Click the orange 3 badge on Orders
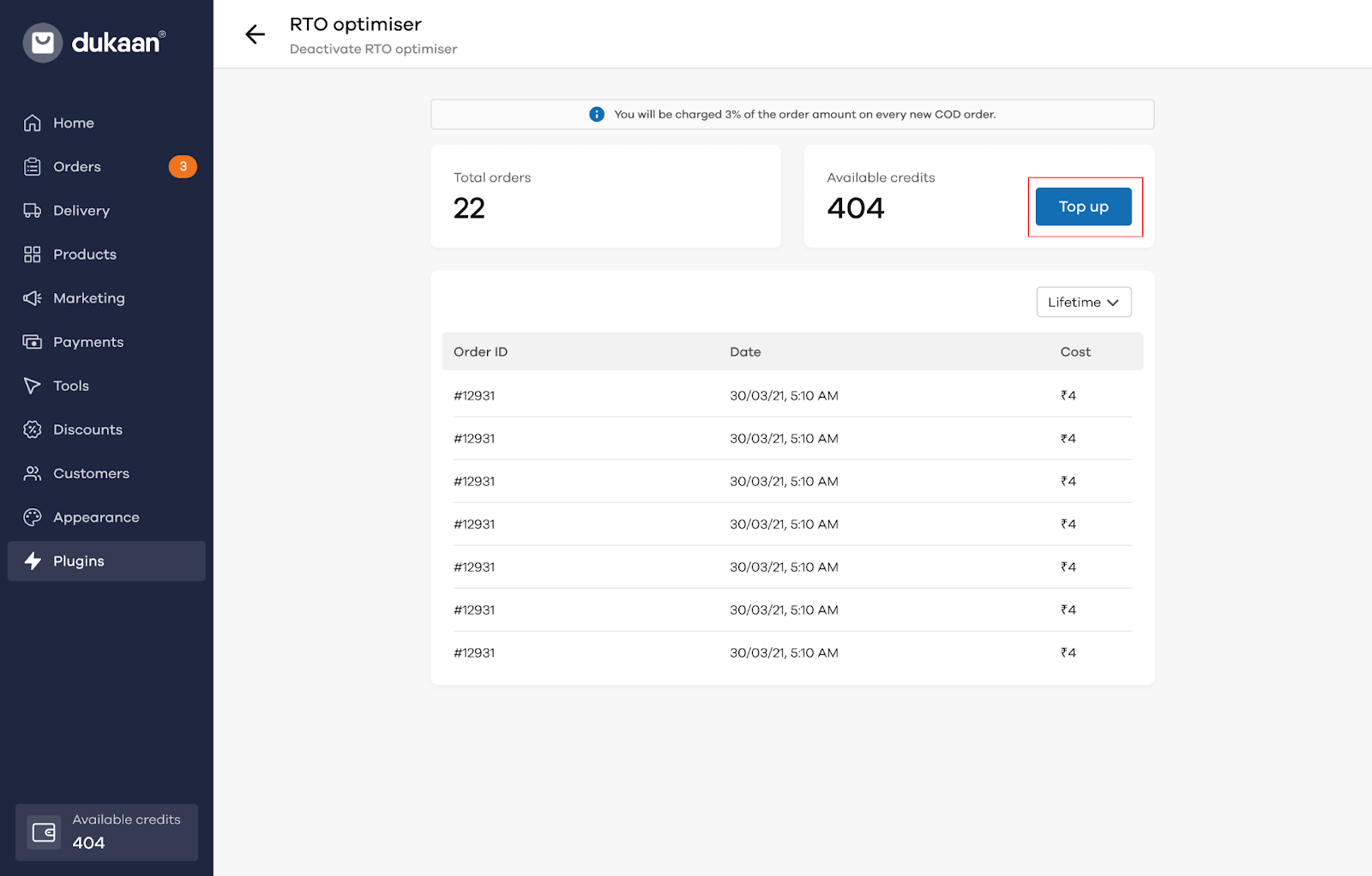Image resolution: width=1372 pixels, height=876 pixels. (183, 166)
